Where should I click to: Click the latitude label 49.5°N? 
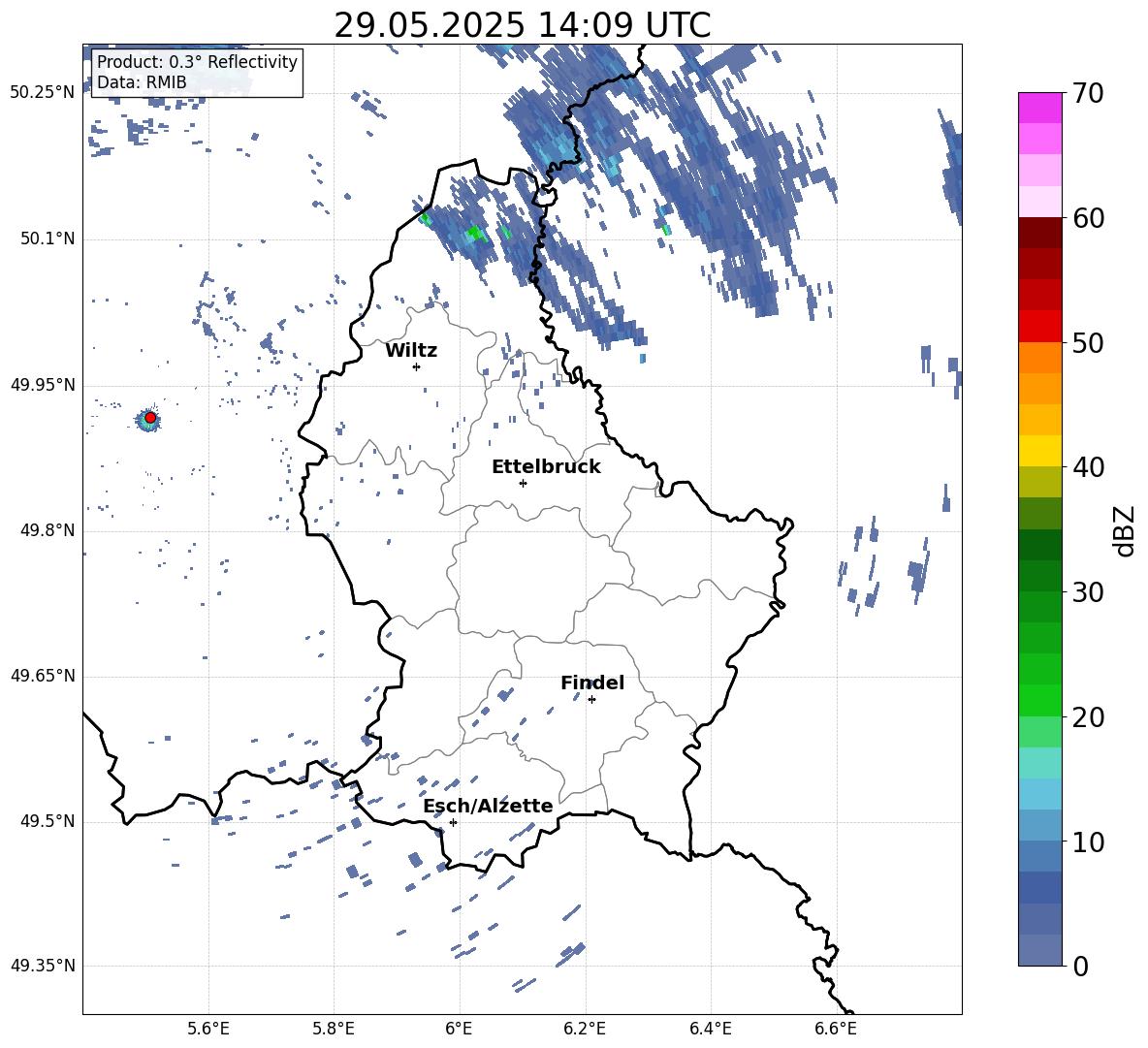[x=48, y=822]
